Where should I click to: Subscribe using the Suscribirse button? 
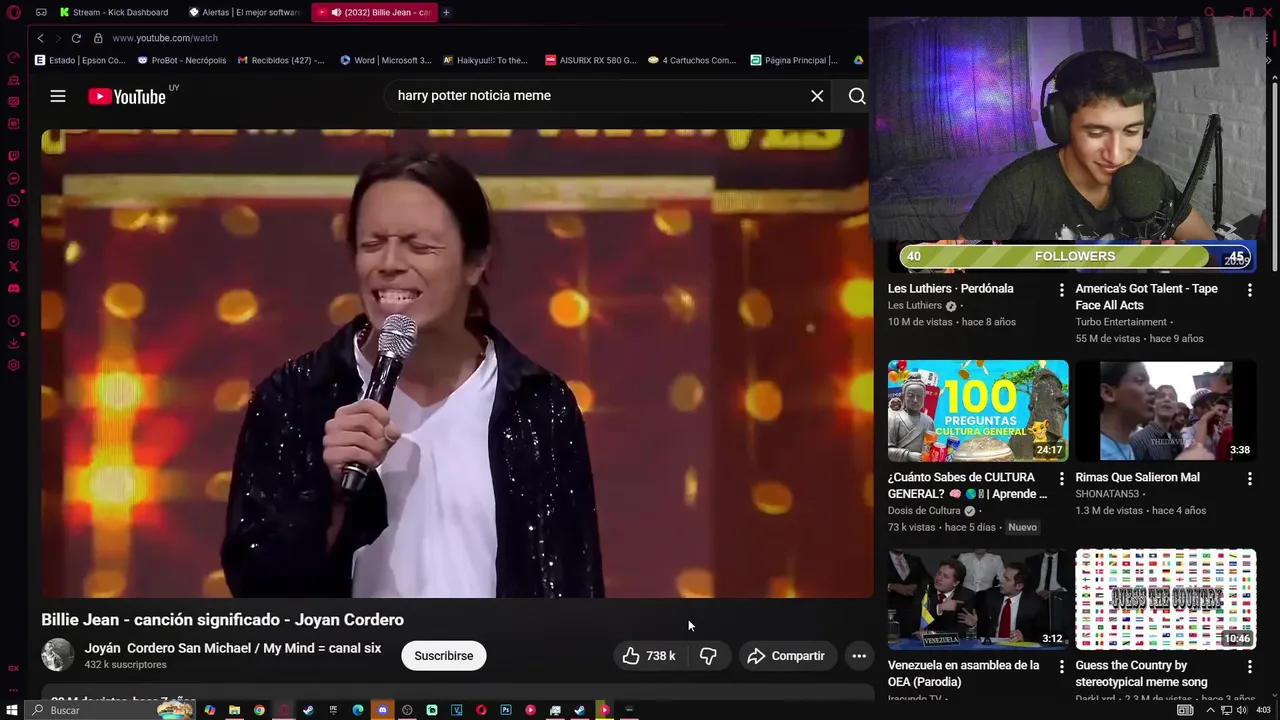(x=444, y=656)
